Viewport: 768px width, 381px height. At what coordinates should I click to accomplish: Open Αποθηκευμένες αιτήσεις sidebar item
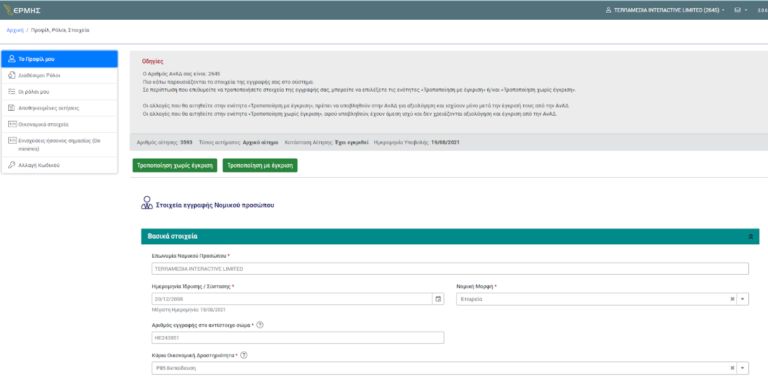59,108
